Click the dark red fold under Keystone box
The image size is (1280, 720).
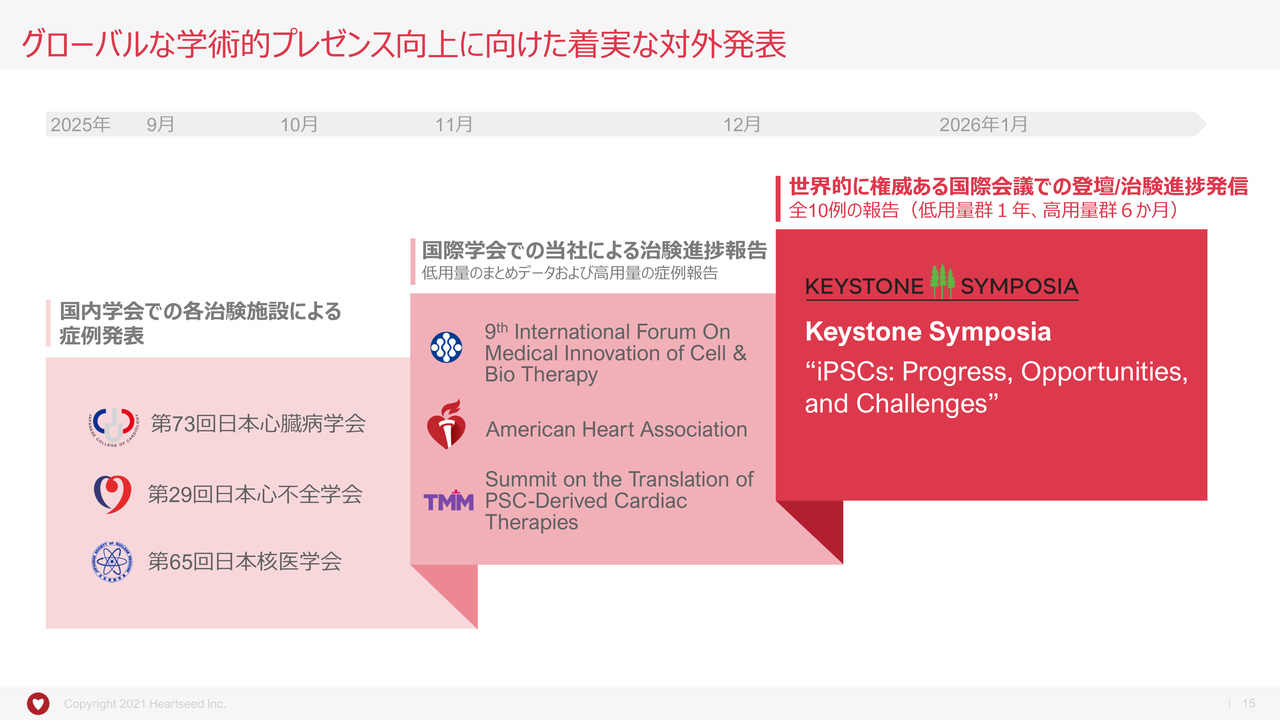point(820,526)
